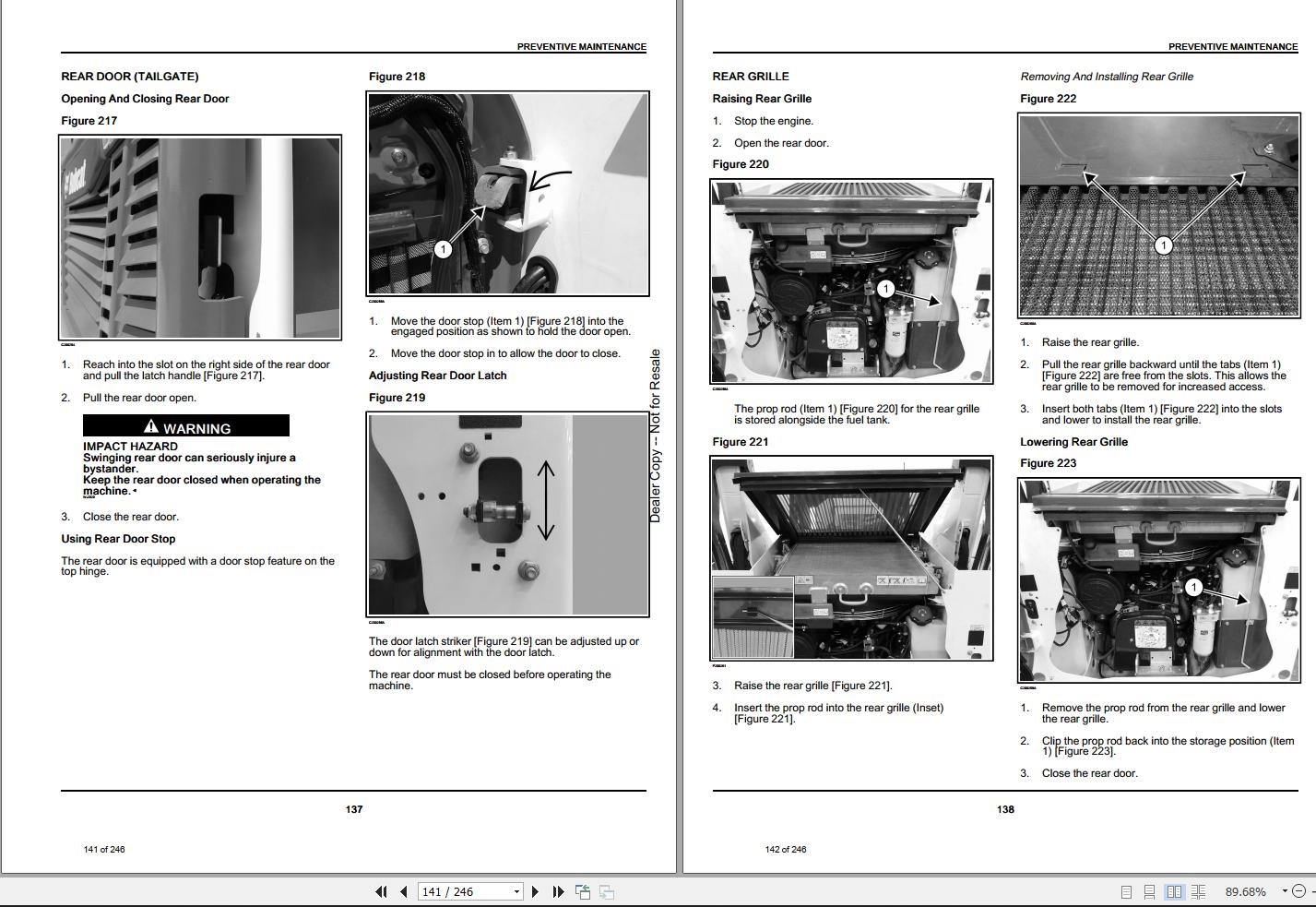Screen dimensions: 1316x907
Task: Click the Figure 217 latch image
Action: tap(200, 238)
